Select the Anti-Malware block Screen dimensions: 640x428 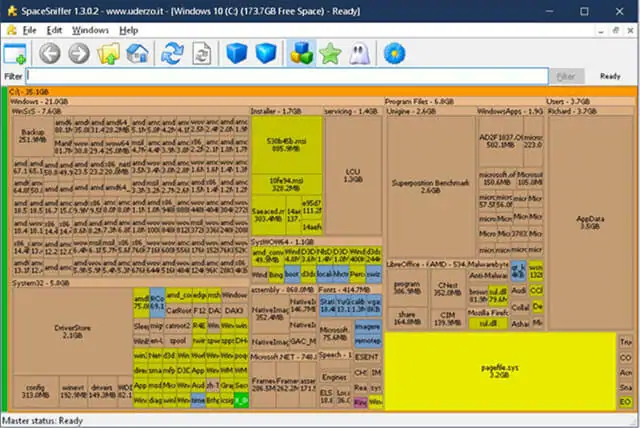pos(488,276)
